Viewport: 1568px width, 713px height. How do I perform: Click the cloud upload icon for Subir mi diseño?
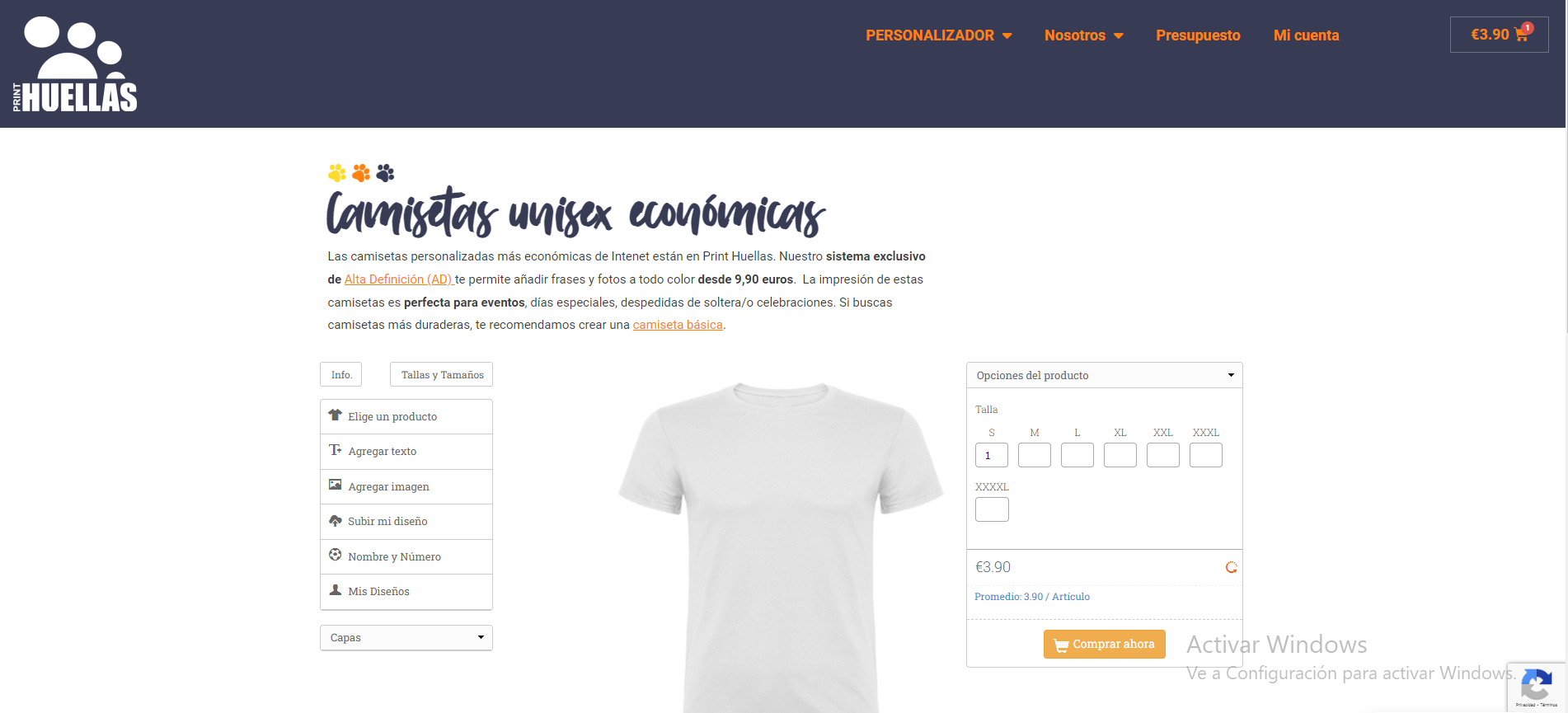[x=336, y=520]
